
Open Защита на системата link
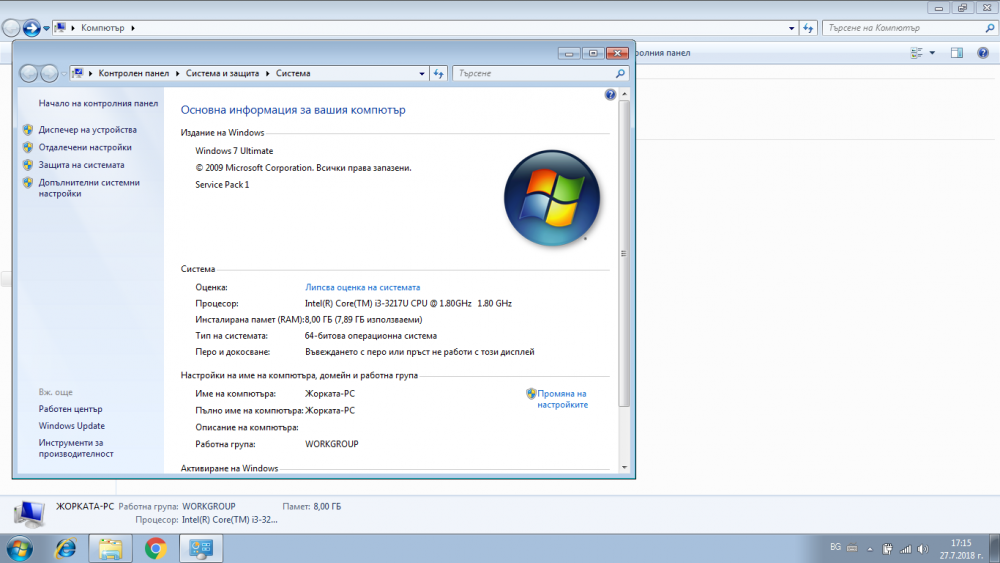pyautogui.click(x=81, y=165)
